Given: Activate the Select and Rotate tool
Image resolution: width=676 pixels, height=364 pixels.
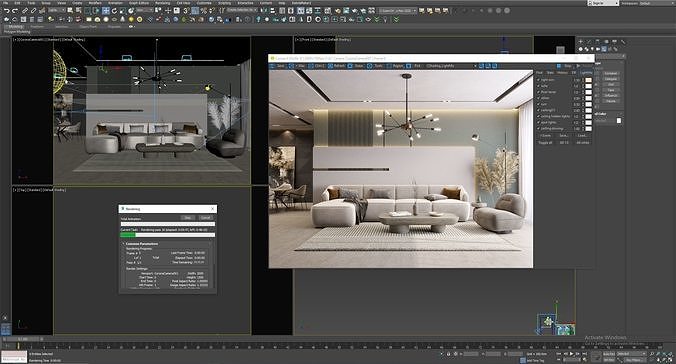Looking at the screenshot, I should pyautogui.click(x=114, y=10).
